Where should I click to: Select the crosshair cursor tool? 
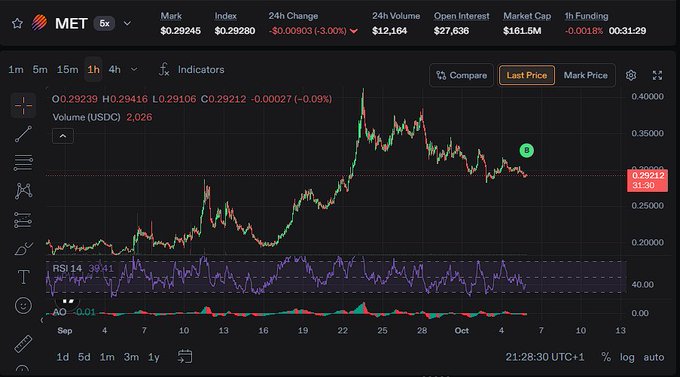(23, 105)
